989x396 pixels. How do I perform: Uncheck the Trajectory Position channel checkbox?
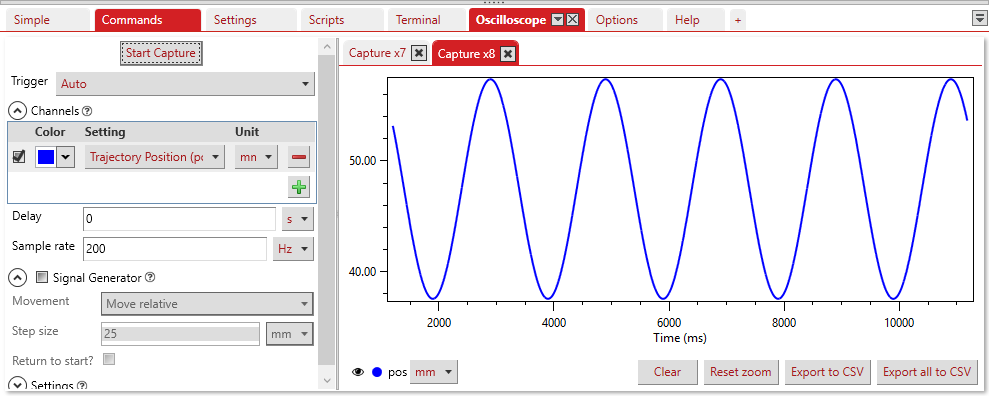point(19,156)
